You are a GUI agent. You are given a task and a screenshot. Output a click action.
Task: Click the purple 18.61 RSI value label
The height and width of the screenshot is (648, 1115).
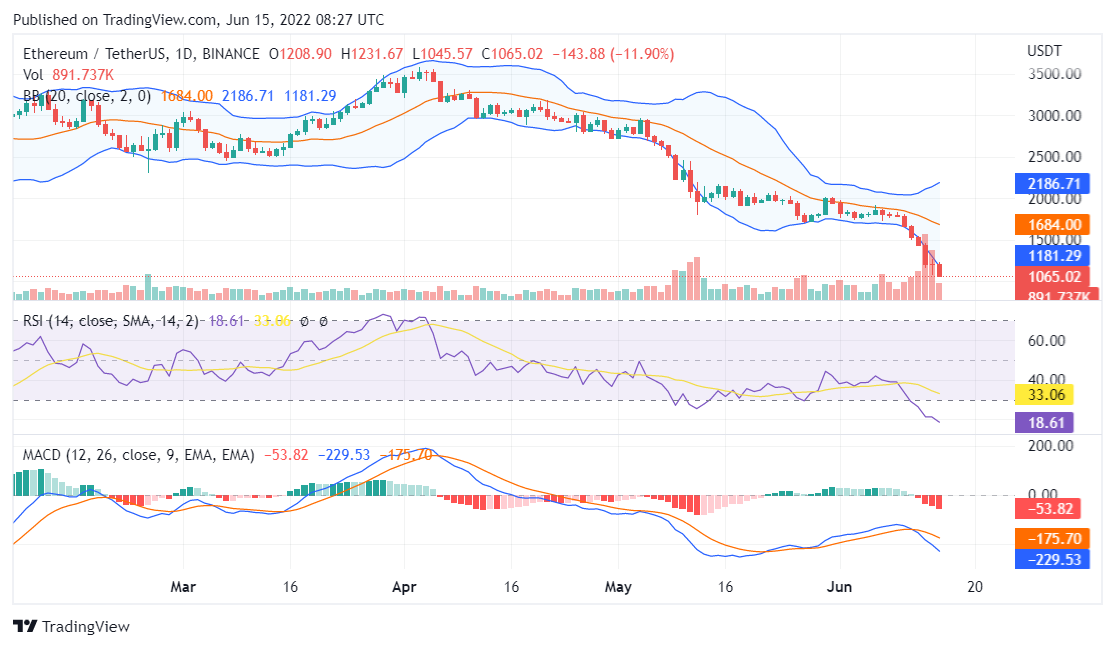pos(1044,423)
